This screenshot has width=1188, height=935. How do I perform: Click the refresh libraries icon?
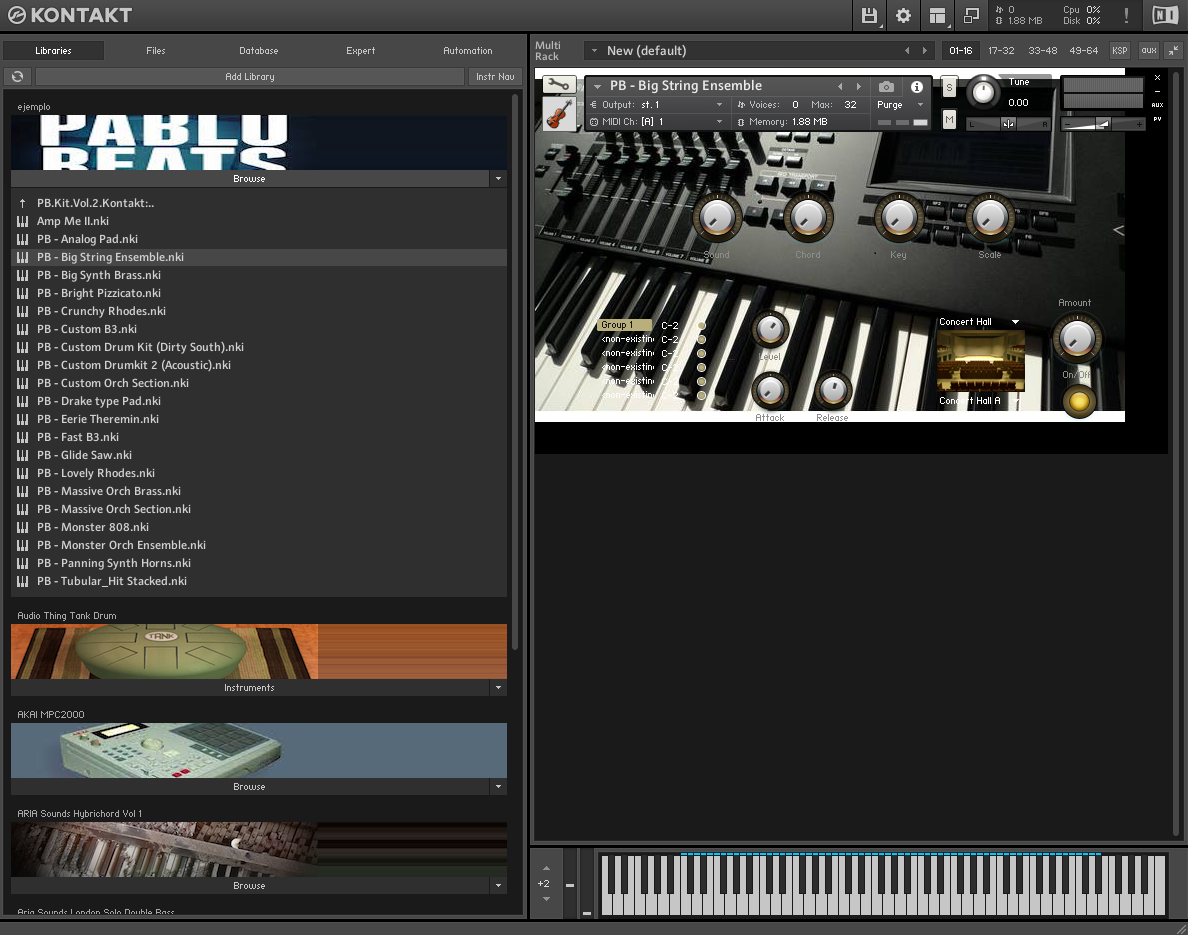pyautogui.click(x=17, y=77)
